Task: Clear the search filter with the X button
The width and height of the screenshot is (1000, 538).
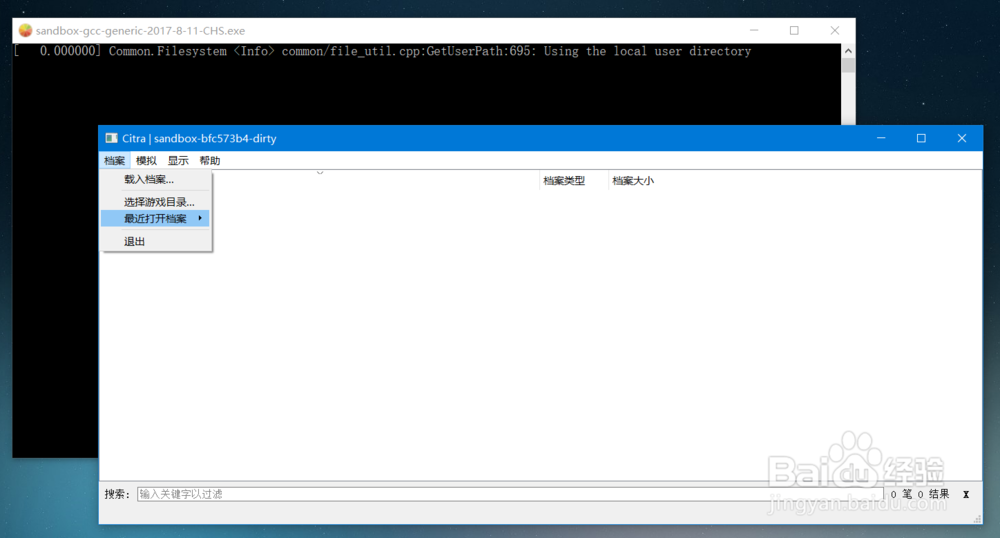Action: tap(966, 495)
